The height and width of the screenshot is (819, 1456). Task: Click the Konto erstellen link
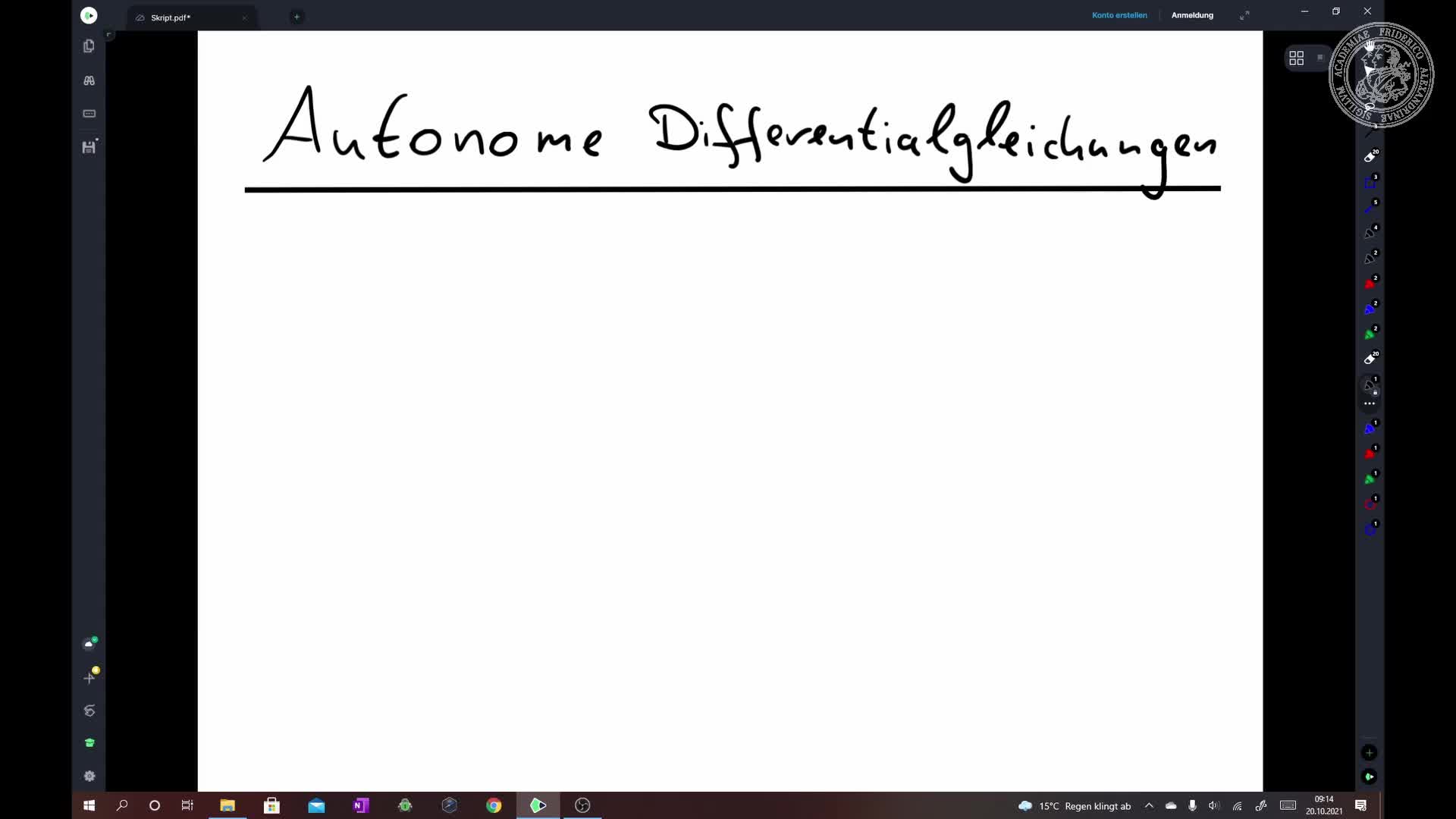1119,14
